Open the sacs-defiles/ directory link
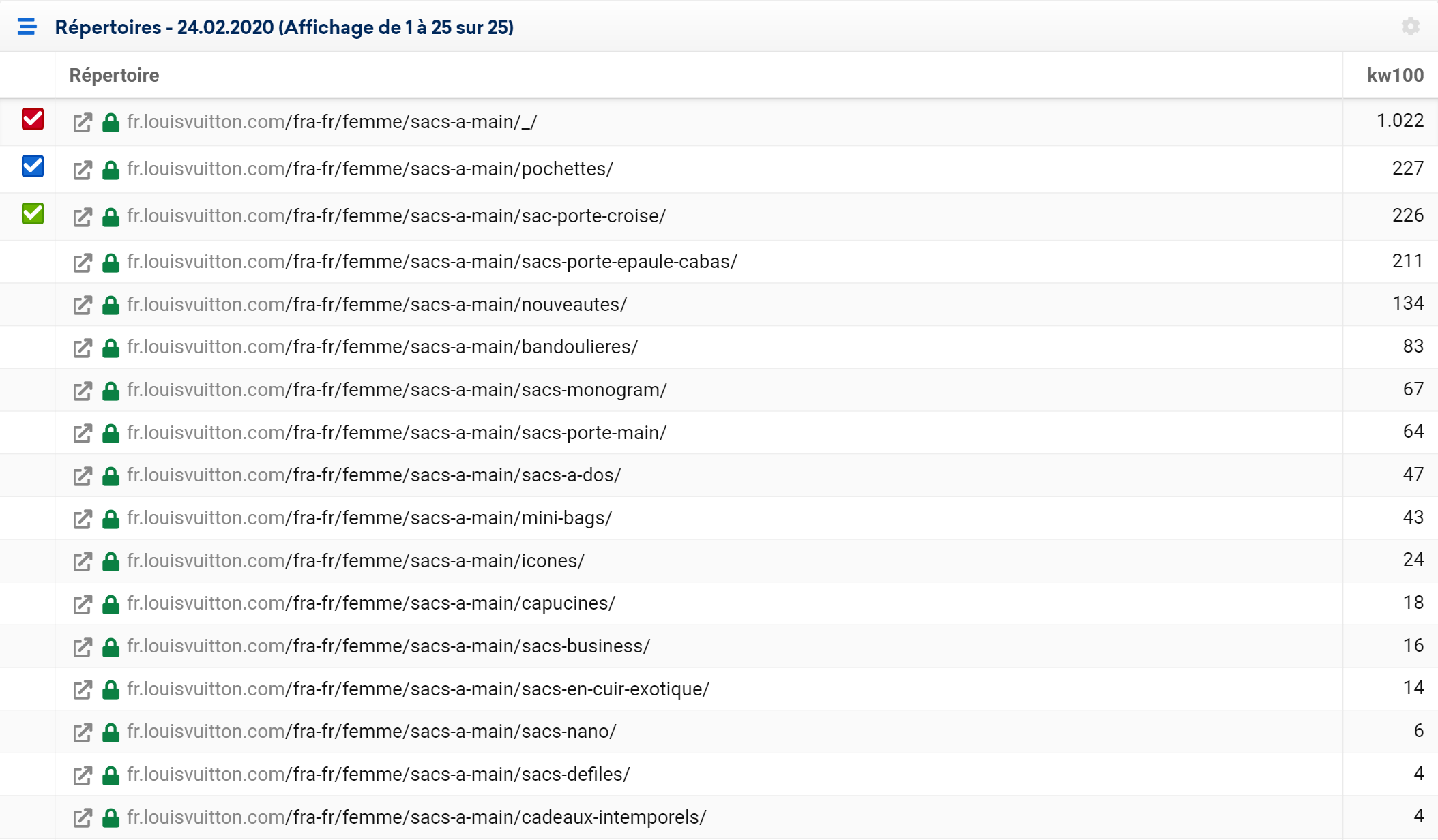This screenshot has width=1438, height=840. point(379,775)
